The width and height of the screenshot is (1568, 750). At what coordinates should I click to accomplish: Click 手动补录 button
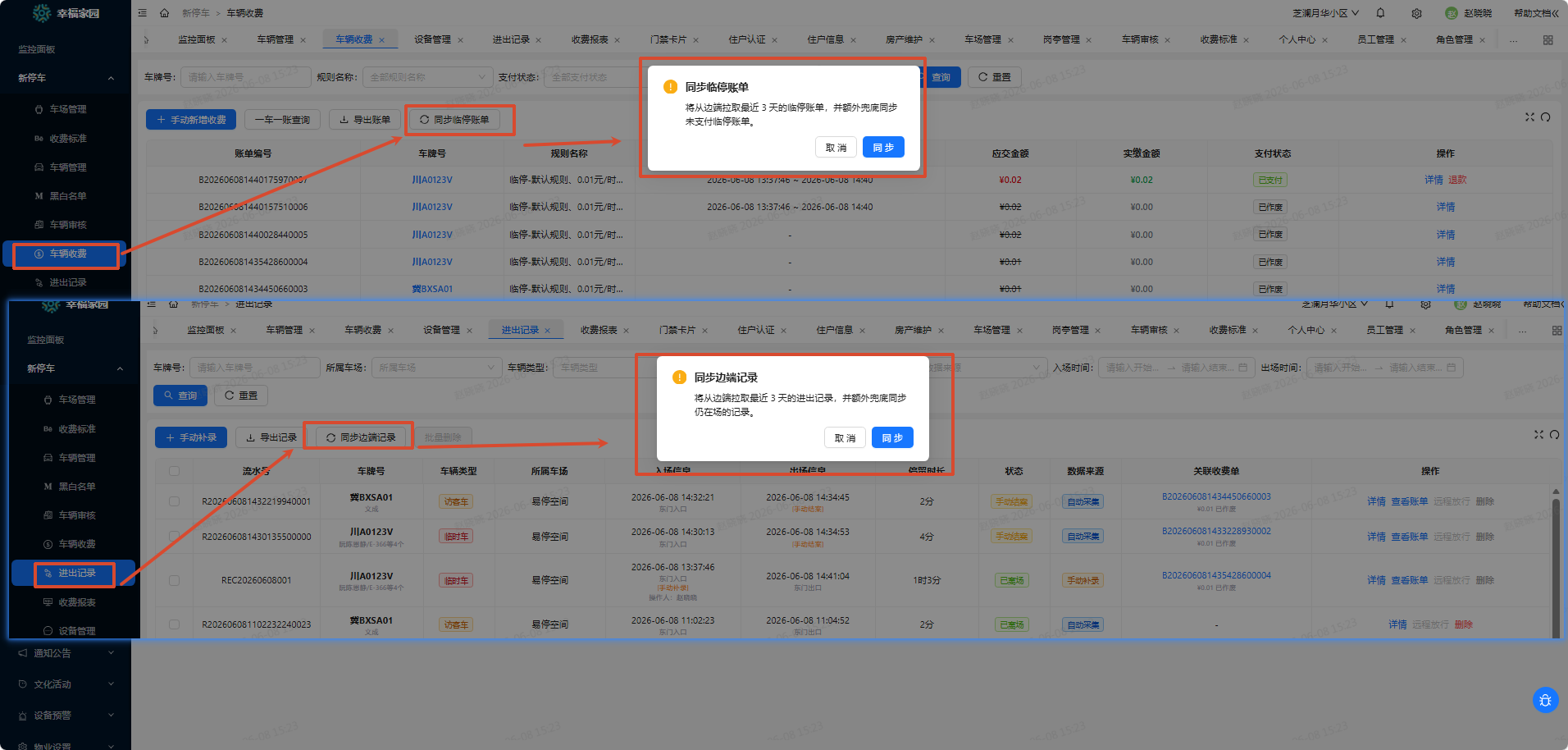coord(191,437)
